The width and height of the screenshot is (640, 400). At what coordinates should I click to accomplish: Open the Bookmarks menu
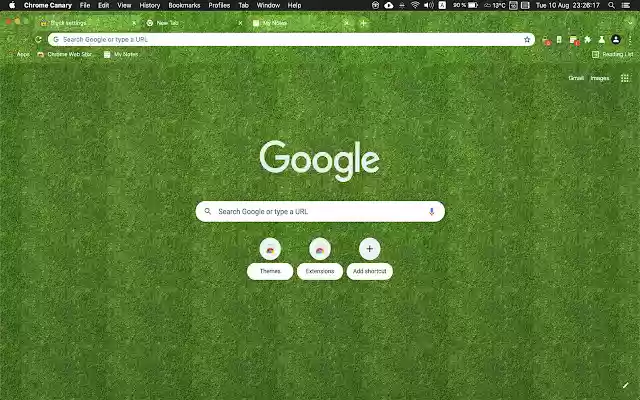tap(184, 5)
